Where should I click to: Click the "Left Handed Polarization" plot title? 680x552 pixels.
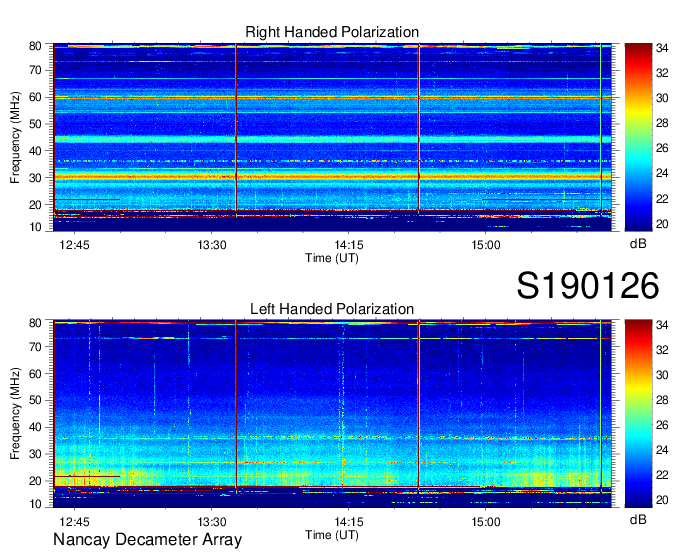click(332, 309)
